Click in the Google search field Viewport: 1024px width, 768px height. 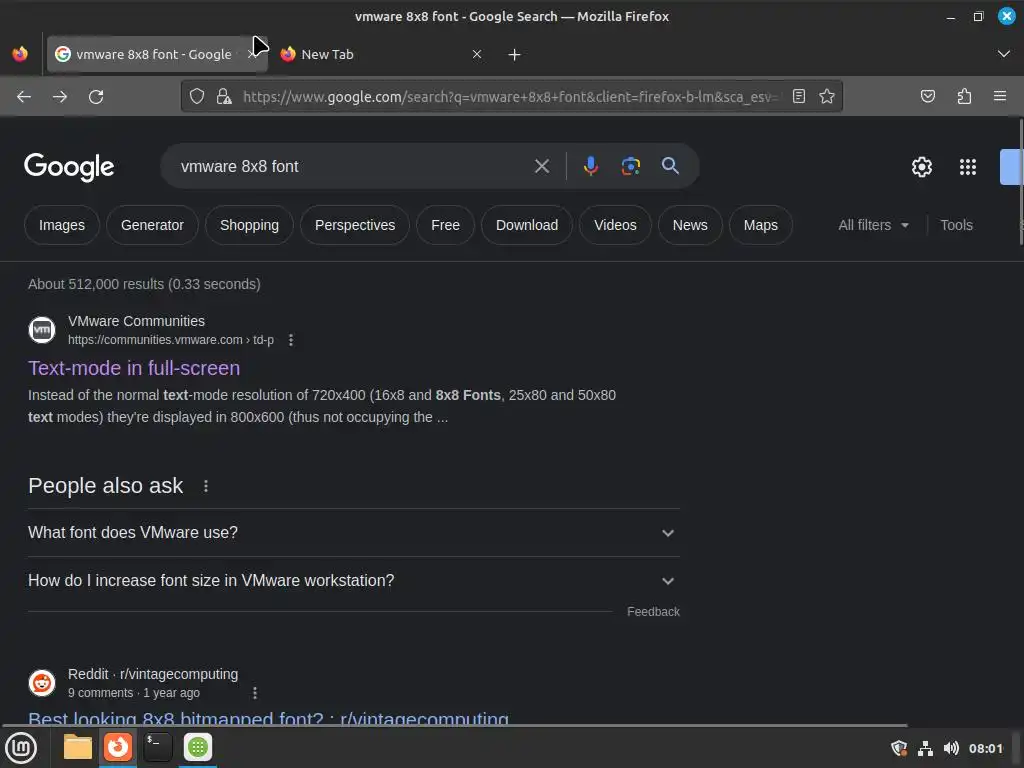(x=351, y=167)
